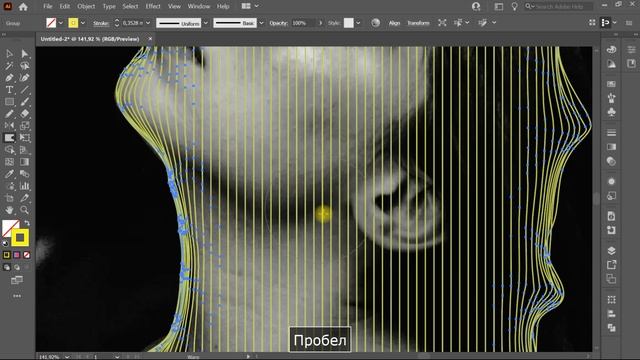The height and width of the screenshot is (360, 640).
Task: Open the graphic Style dropdown
Action: (358, 23)
